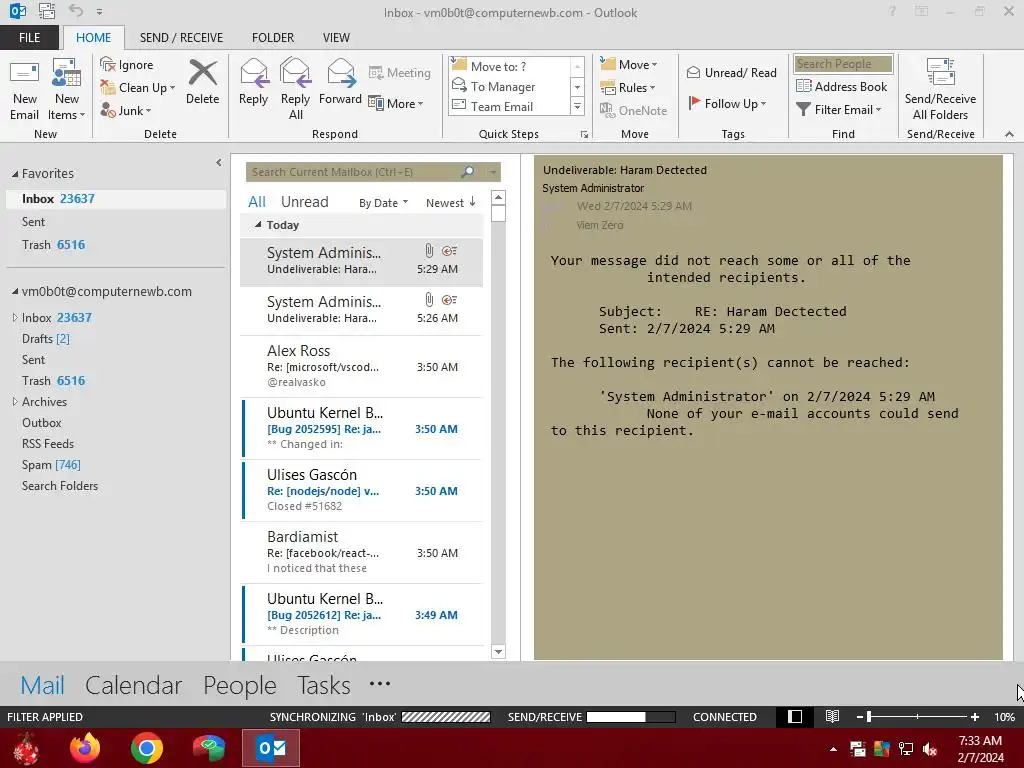Open the 5:26 AM System Administrator email
The image size is (1024, 768).
tap(362, 310)
